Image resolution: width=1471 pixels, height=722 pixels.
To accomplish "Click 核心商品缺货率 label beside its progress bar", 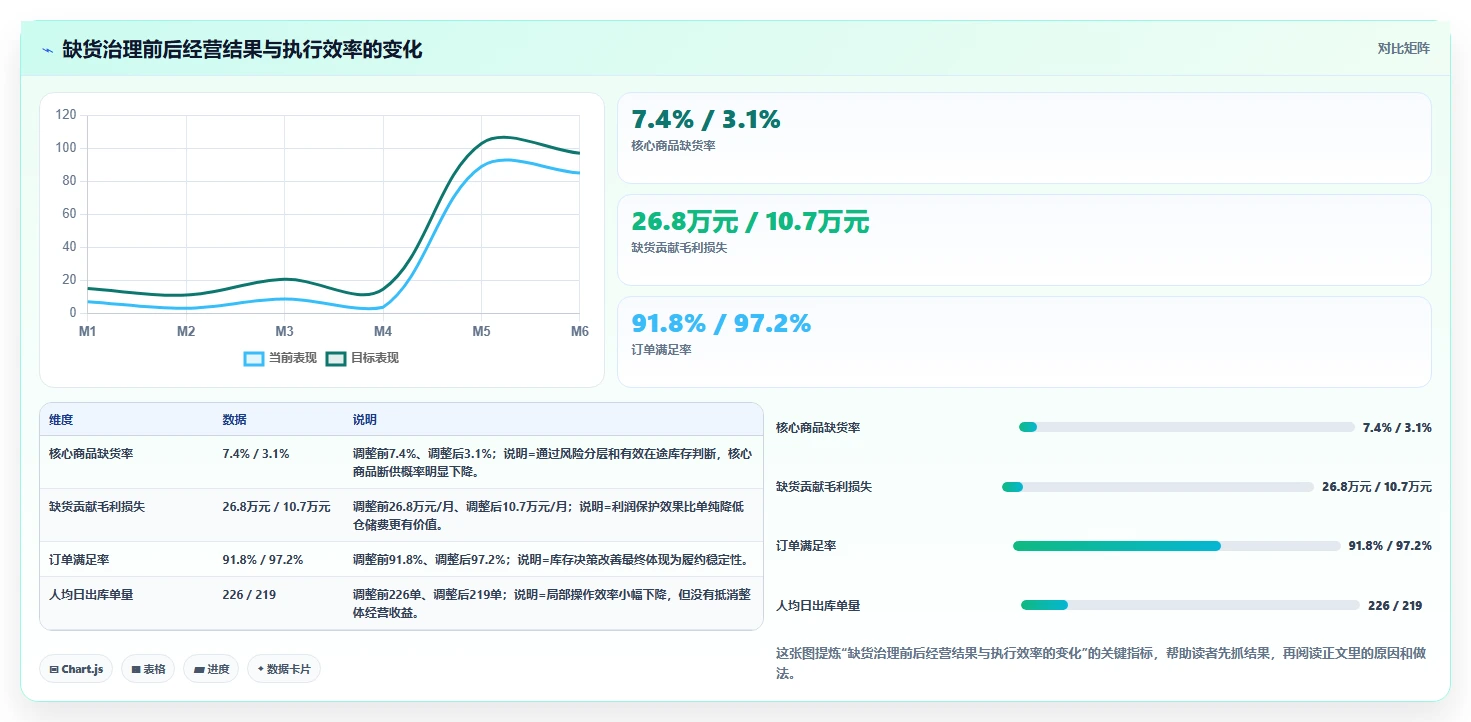I will pyautogui.click(x=818, y=427).
